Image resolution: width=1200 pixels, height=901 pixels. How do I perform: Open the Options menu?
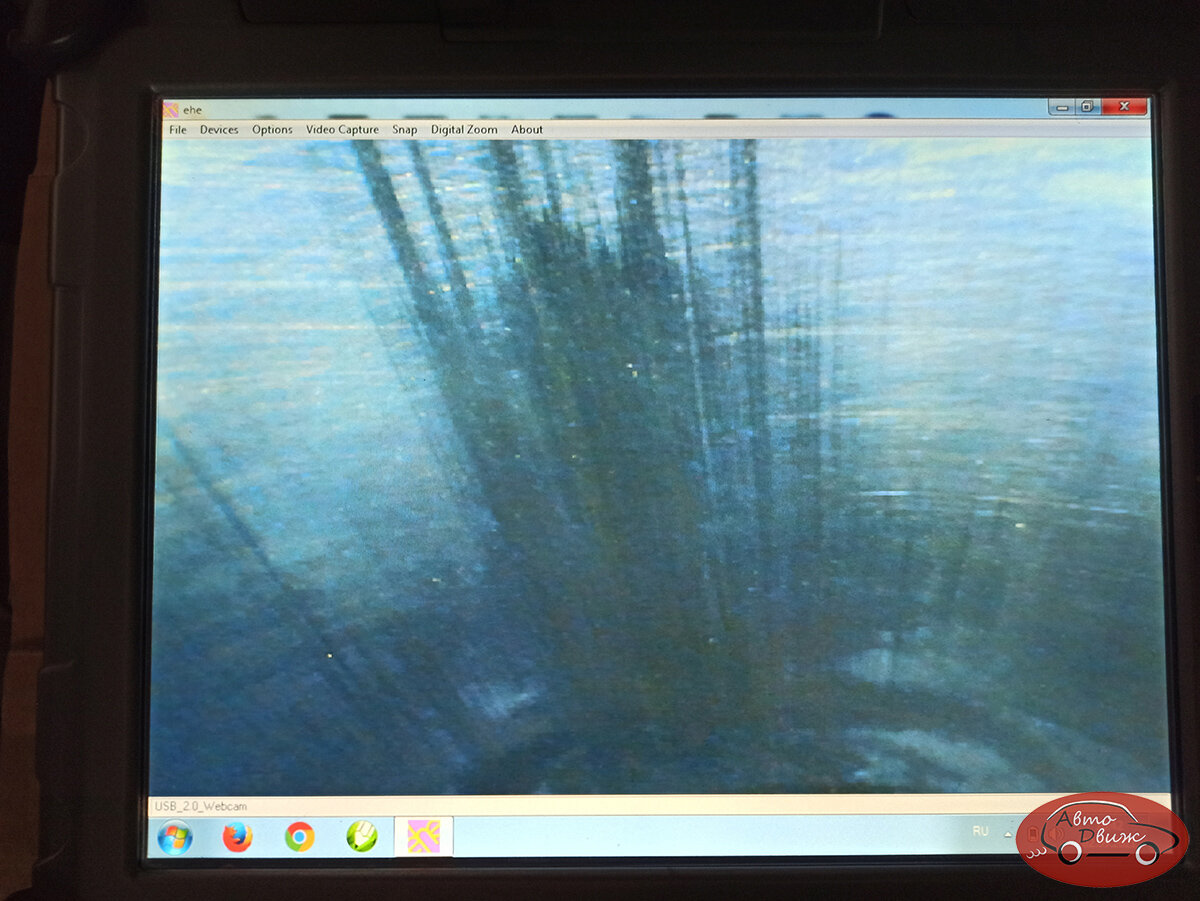coord(272,130)
